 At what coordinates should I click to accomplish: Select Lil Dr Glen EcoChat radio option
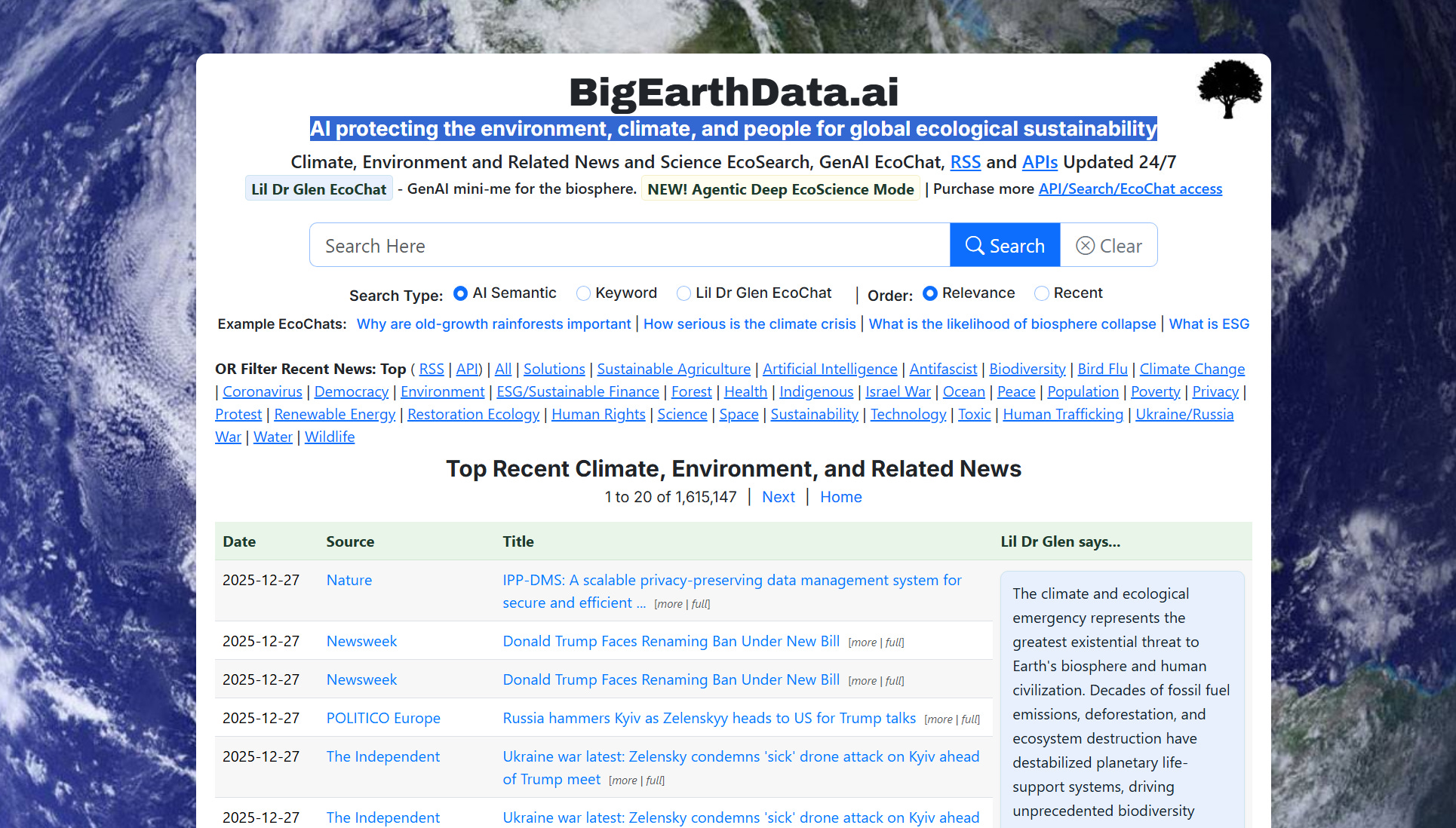[x=683, y=293]
